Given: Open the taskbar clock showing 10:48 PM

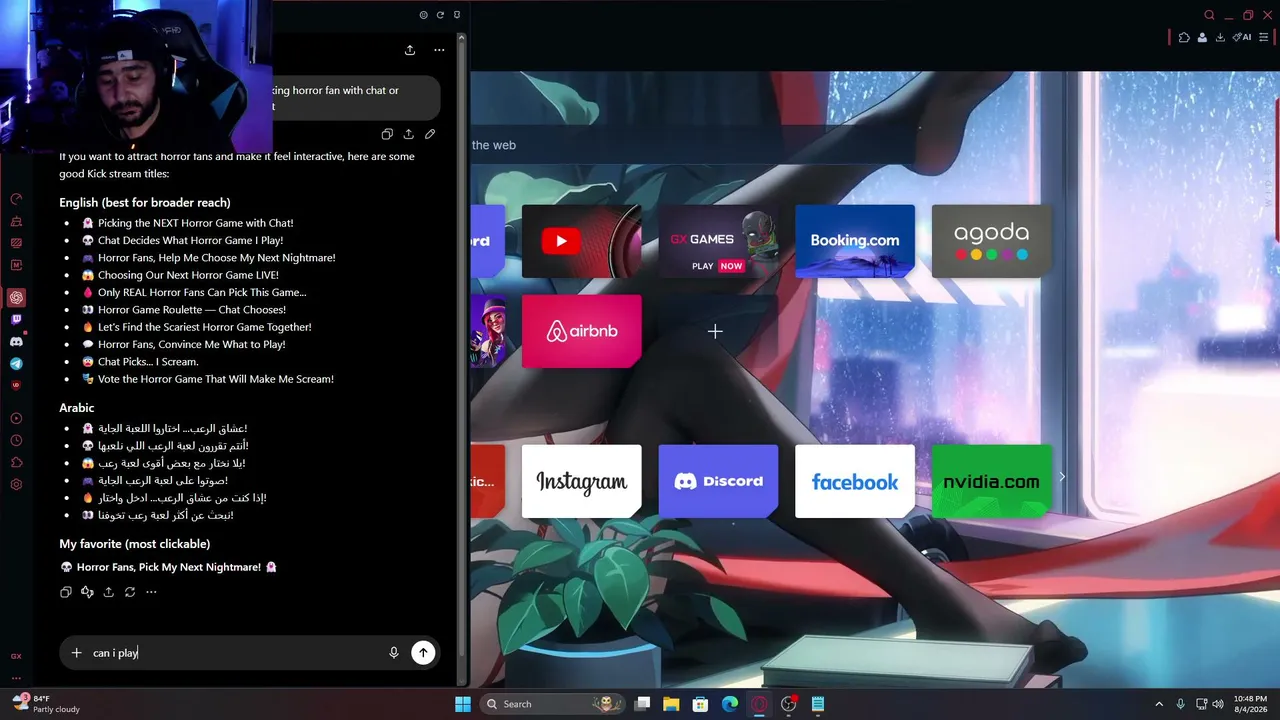Looking at the screenshot, I should (1248, 704).
